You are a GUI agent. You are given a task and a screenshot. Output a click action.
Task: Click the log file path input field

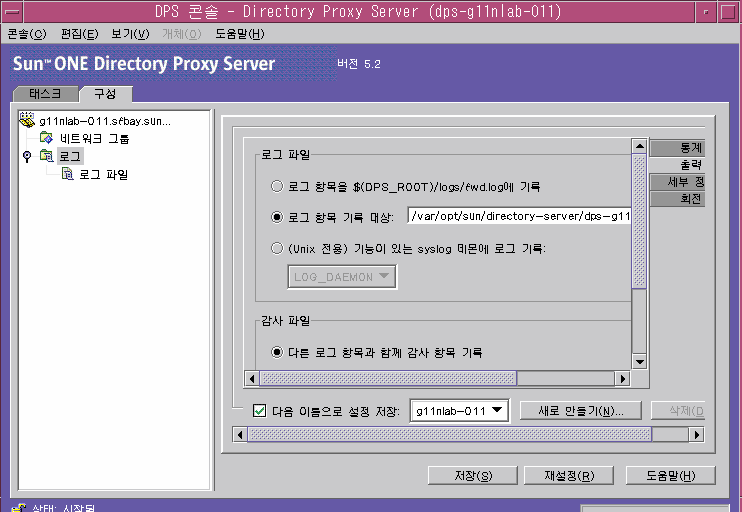(519, 216)
